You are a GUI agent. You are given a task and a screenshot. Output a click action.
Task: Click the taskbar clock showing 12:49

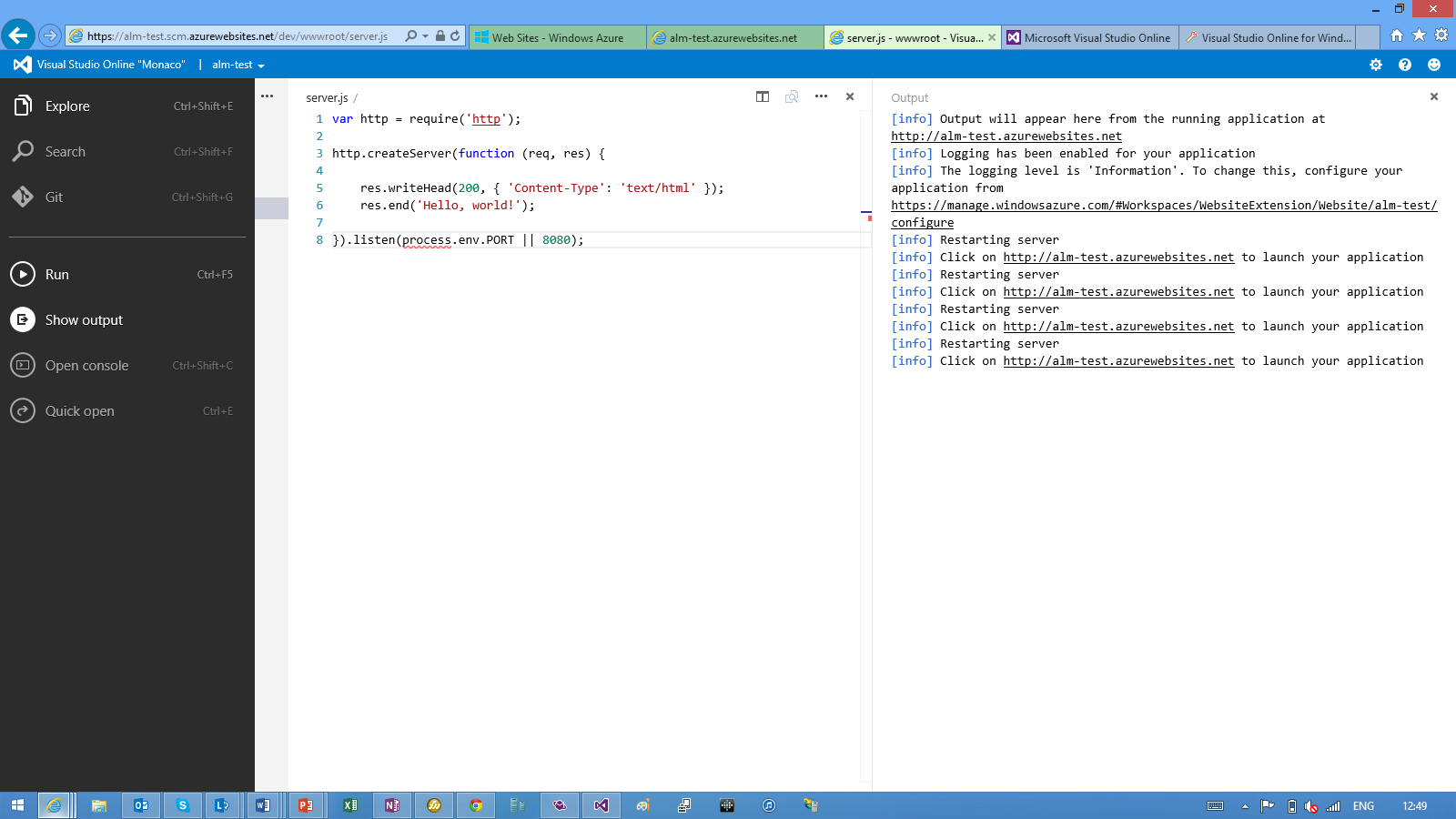1415,806
